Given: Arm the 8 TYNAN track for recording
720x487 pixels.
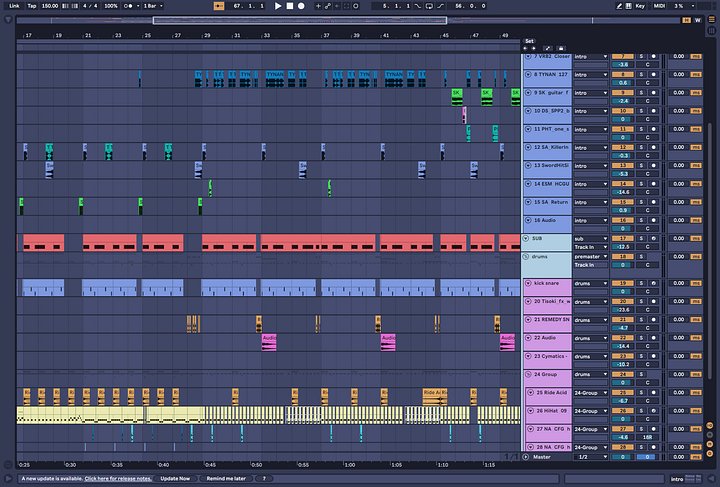Looking at the screenshot, I should point(653,74).
